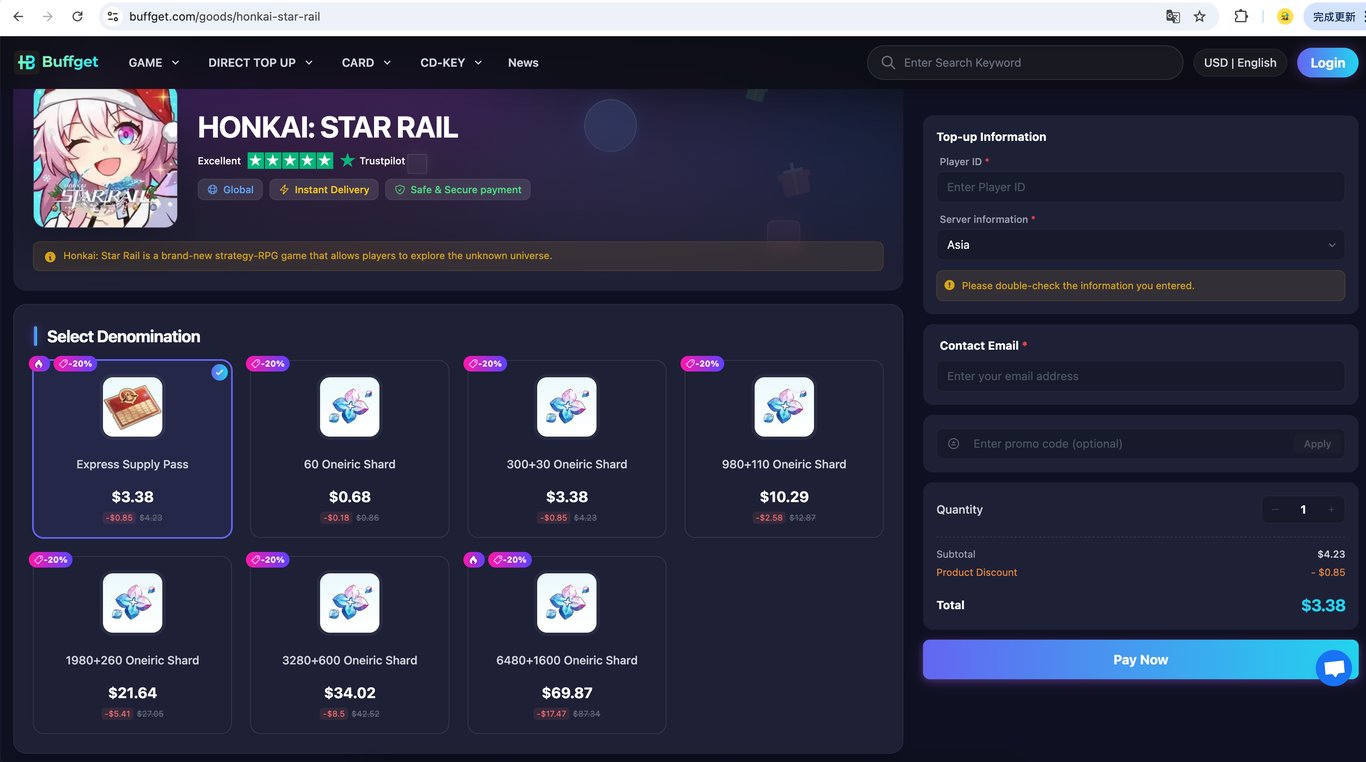The image size is (1366, 762).
Task: Apply the promo code
Action: pyautogui.click(x=1317, y=444)
